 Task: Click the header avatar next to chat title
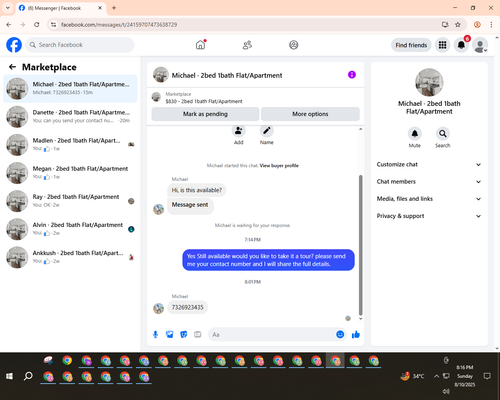coord(161,75)
